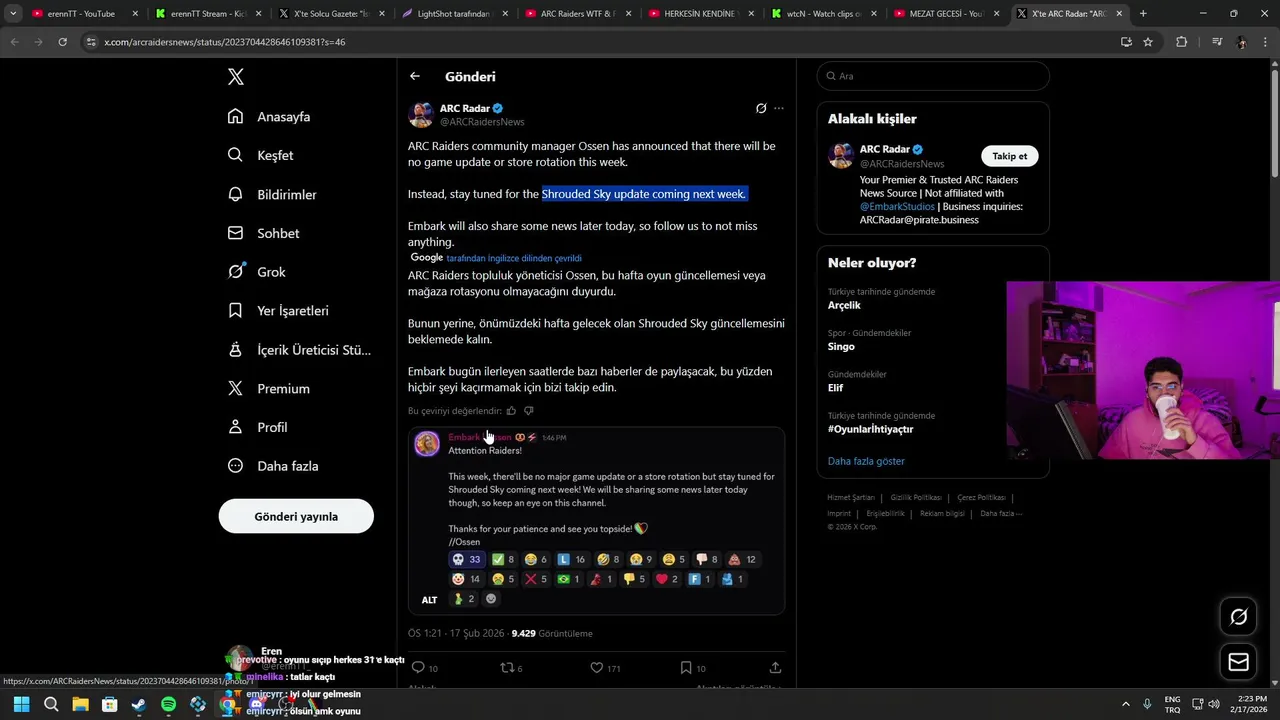Image resolution: width=1280 pixels, height=720 pixels.
Task: Switch to MEZAT GECESİ tab
Action: coord(946,14)
